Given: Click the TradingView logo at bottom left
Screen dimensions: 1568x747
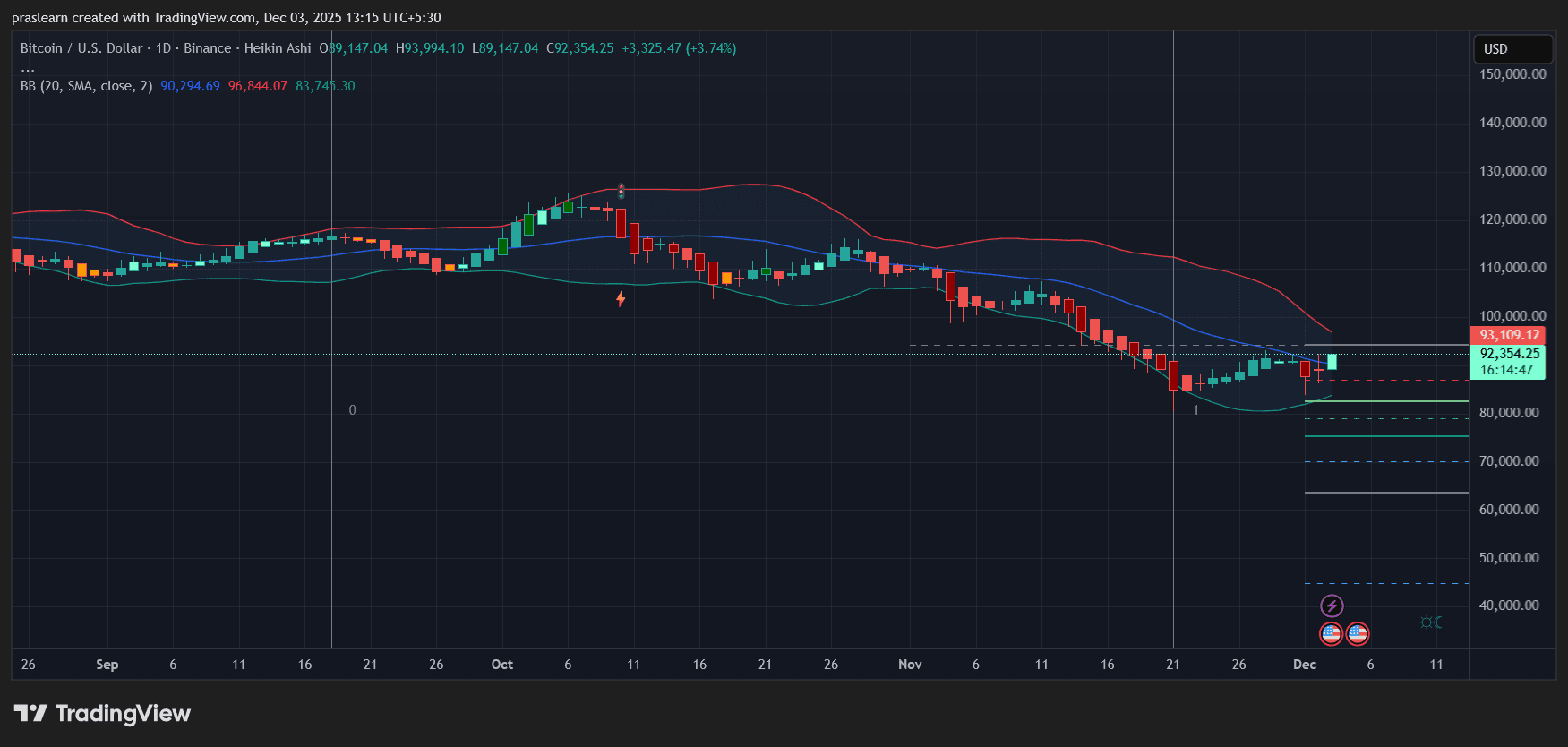Looking at the screenshot, I should [x=102, y=714].
